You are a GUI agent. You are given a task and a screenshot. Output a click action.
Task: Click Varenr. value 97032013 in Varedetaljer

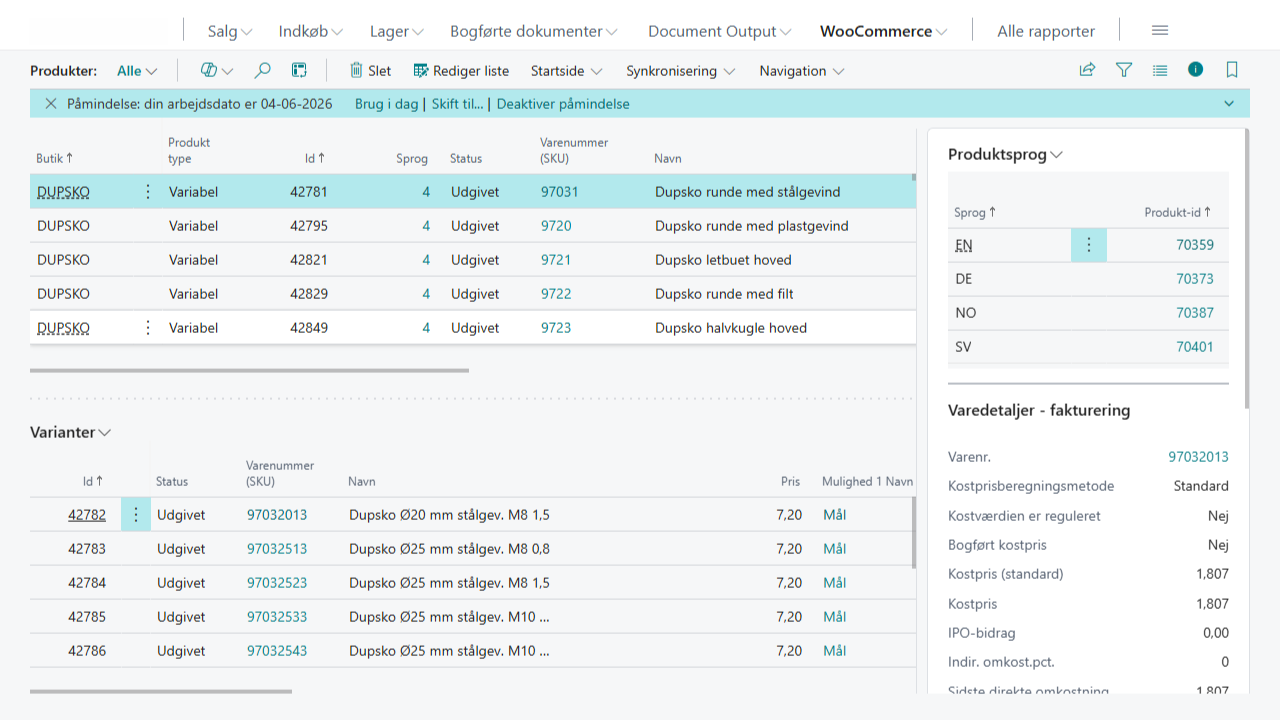1198,457
